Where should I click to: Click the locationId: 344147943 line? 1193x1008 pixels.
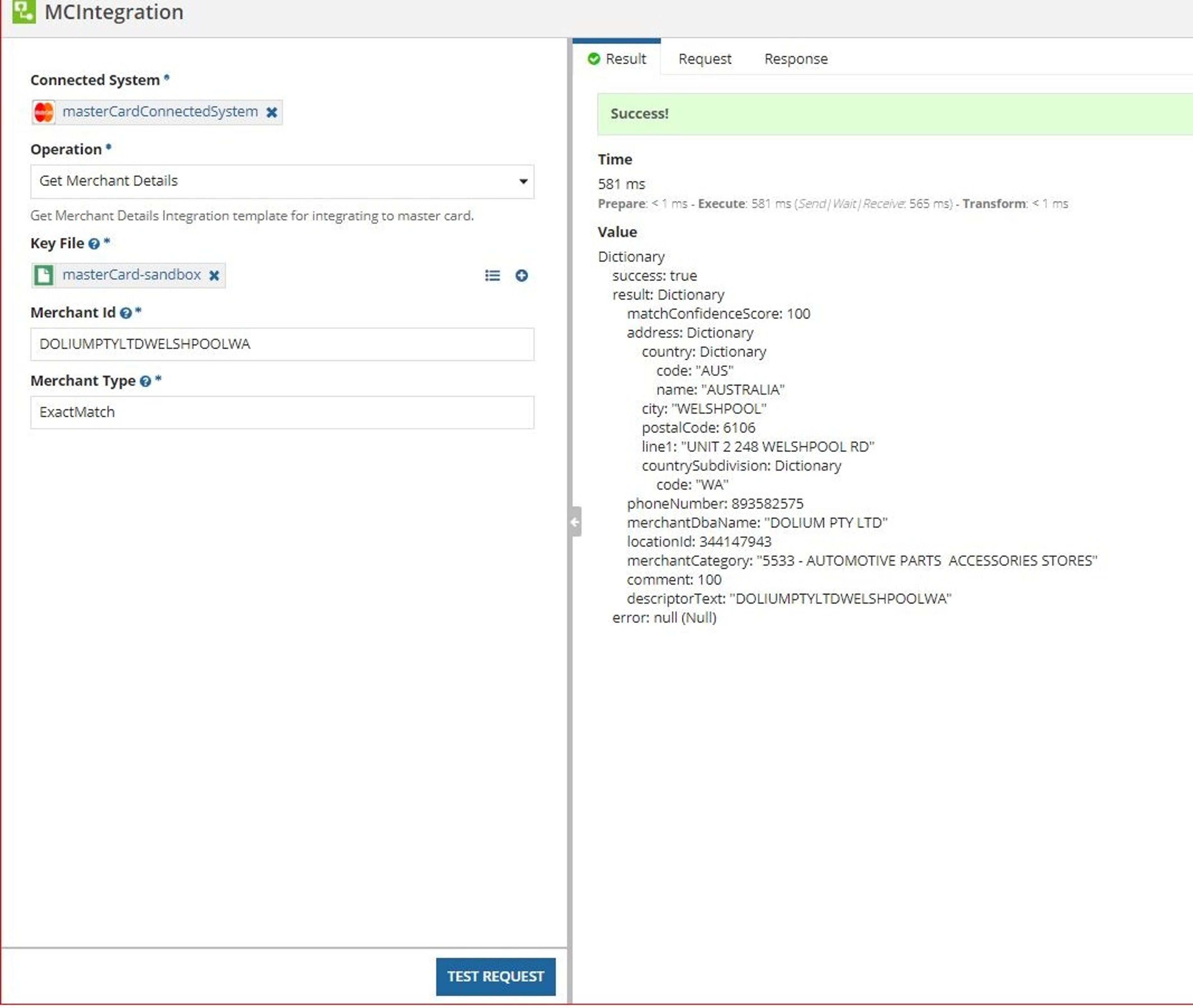click(x=699, y=542)
